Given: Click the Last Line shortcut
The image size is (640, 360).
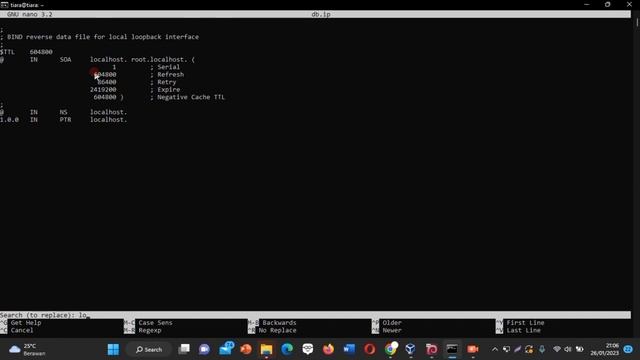Looking at the screenshot, I should [518, 330].
